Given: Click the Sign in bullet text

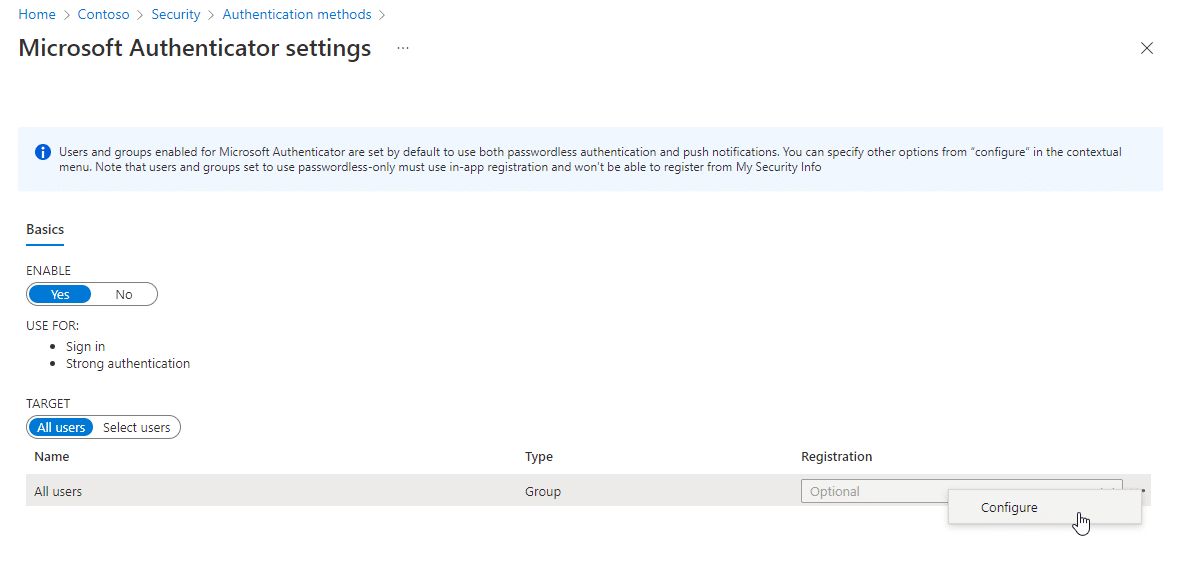Looking at the screenshot, I should click(86, 346).
